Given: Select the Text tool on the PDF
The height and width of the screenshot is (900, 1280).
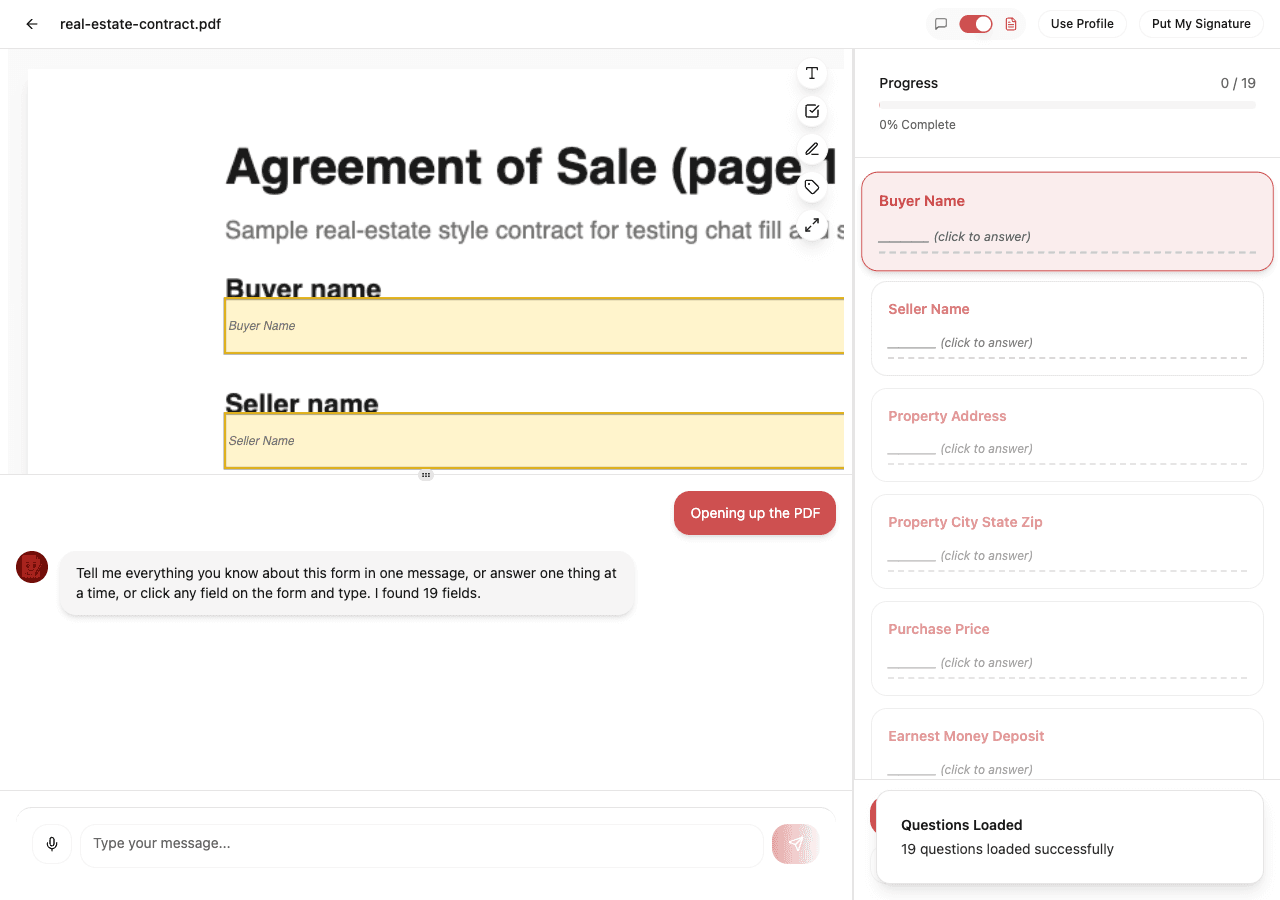Looking at the screenshot, I should point(812,73).
